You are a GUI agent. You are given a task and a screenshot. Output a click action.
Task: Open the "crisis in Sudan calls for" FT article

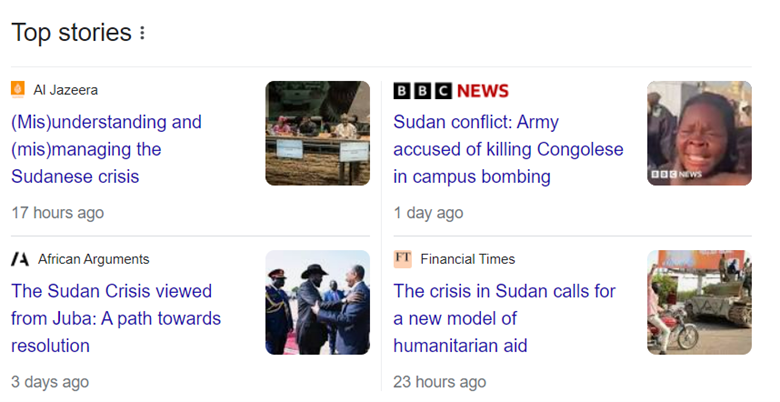[504, 318]
